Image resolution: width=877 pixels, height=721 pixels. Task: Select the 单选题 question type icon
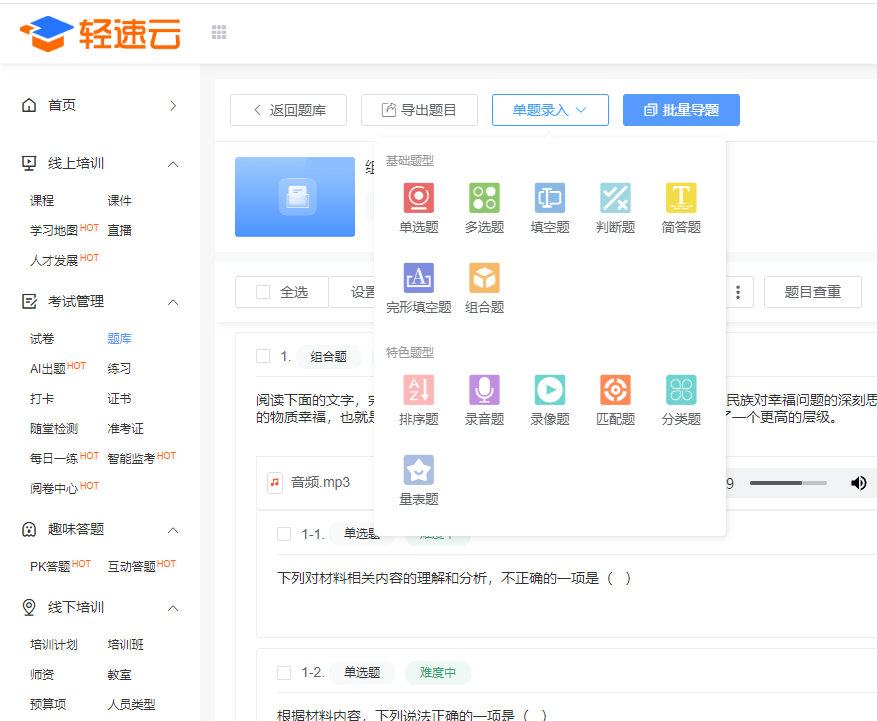418,197
